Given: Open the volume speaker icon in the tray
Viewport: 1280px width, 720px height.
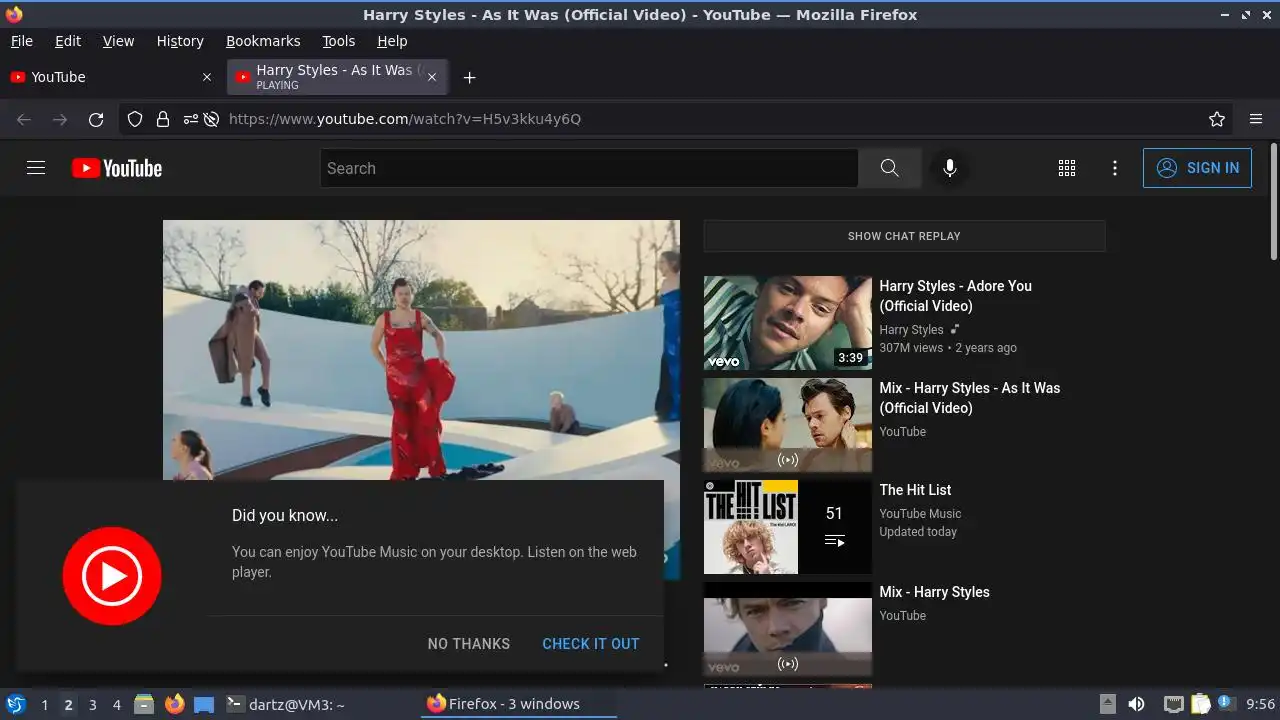Looking at the screenshot, I should (x=1136, y=704).
